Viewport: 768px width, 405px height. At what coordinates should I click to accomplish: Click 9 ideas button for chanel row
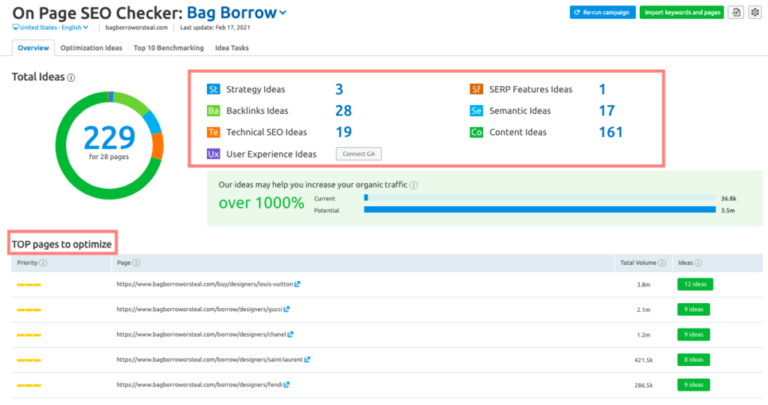pyautogui.click(x=694, y=334)
